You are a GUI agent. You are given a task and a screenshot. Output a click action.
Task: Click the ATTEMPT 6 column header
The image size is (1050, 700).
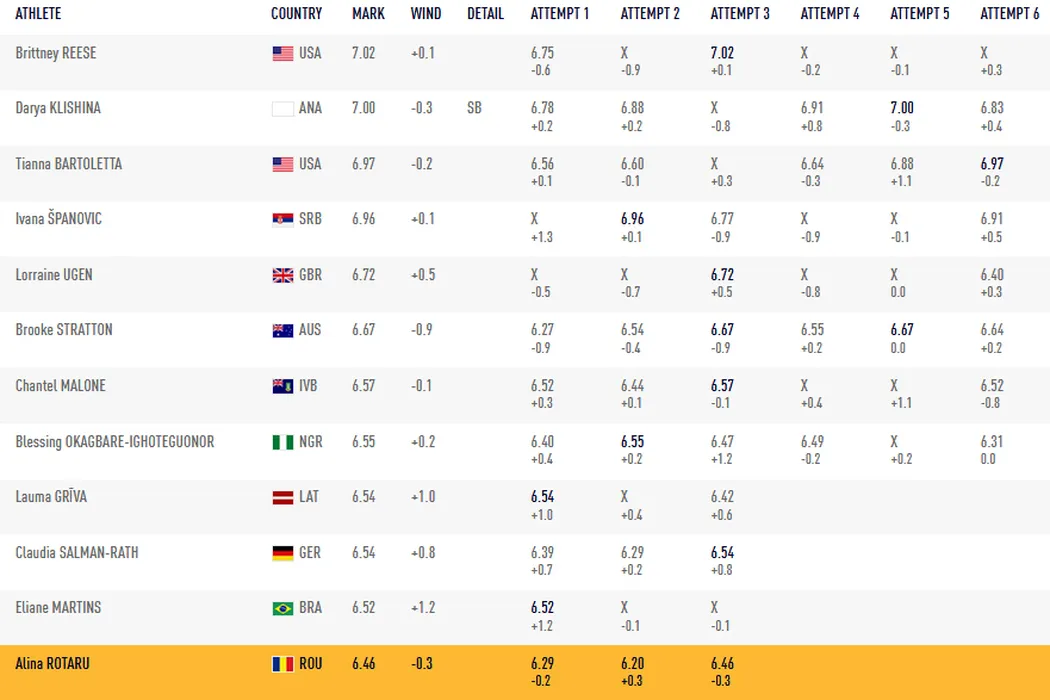[x=1009, y=14]
